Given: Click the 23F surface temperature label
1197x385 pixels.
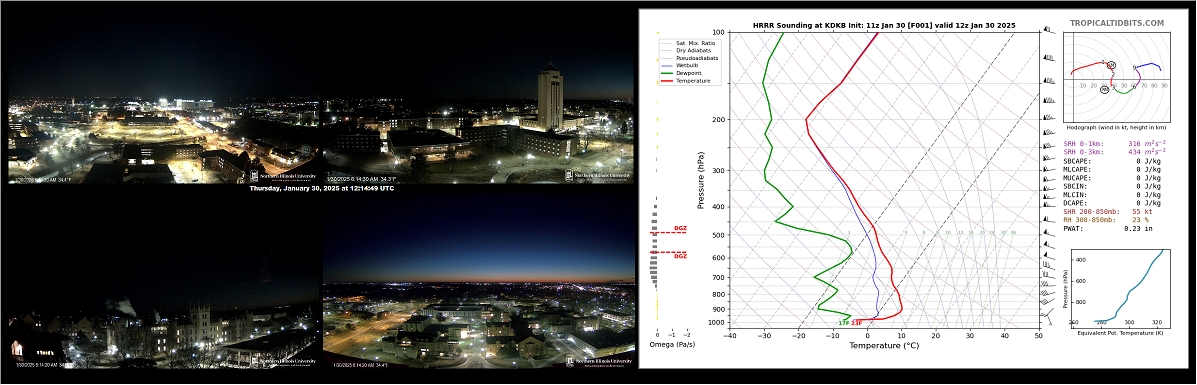Looking at the screenshot, I should pyautogui.click(x=857, y=323).
